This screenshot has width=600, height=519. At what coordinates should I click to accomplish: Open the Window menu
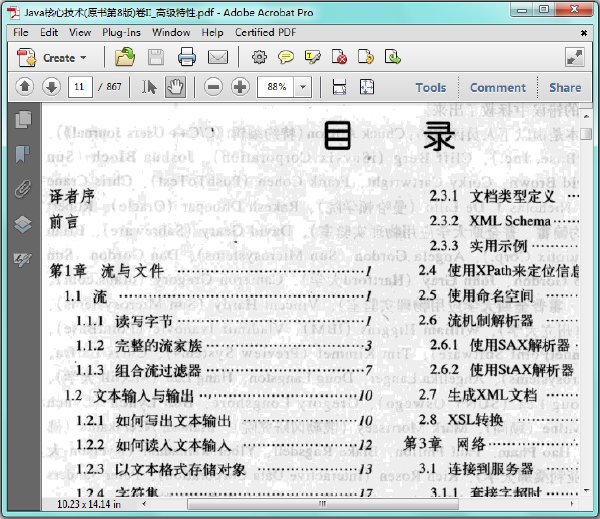click(x=171, y=33)
